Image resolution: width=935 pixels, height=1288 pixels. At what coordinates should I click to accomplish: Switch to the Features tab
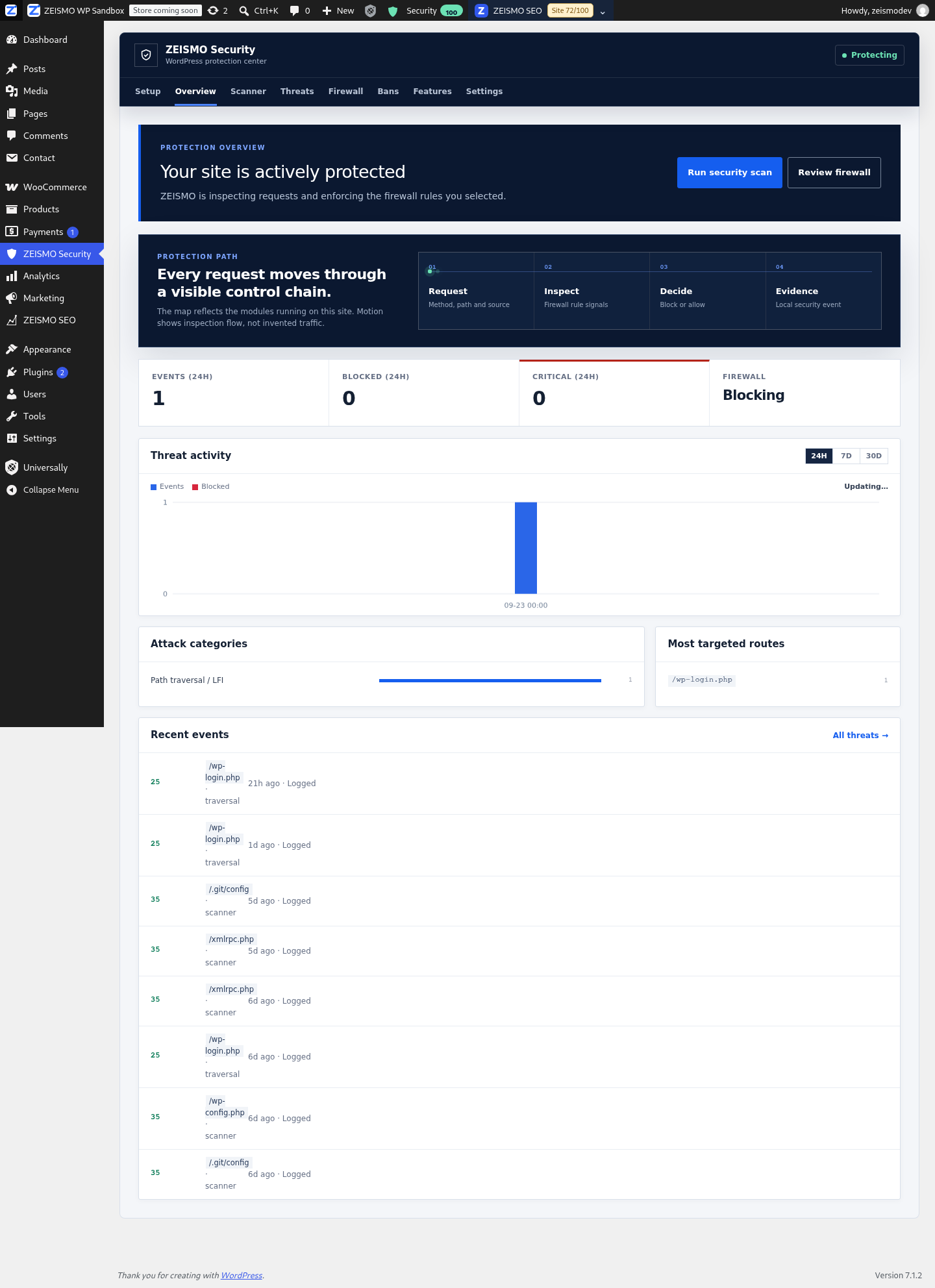(432, 92)
